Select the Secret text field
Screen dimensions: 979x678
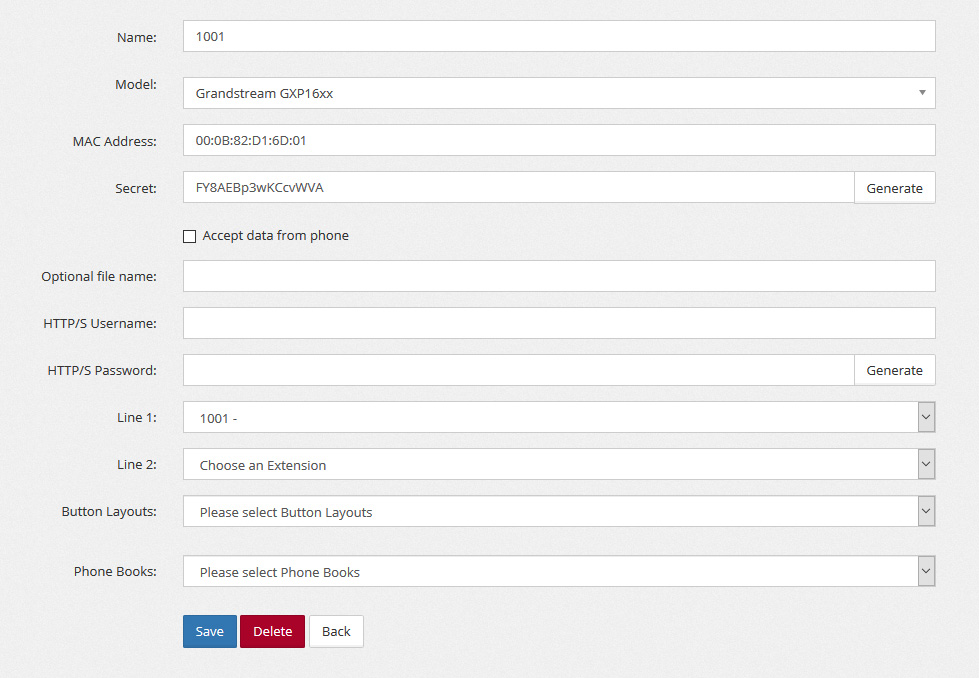[x=515, y=187]
